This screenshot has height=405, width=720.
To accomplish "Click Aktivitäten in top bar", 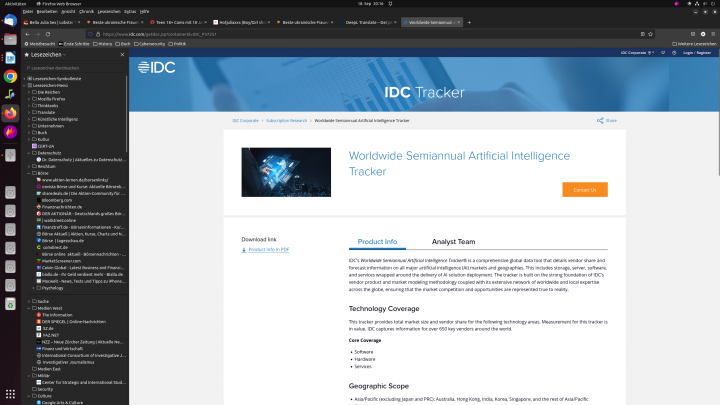I will 15,4.
